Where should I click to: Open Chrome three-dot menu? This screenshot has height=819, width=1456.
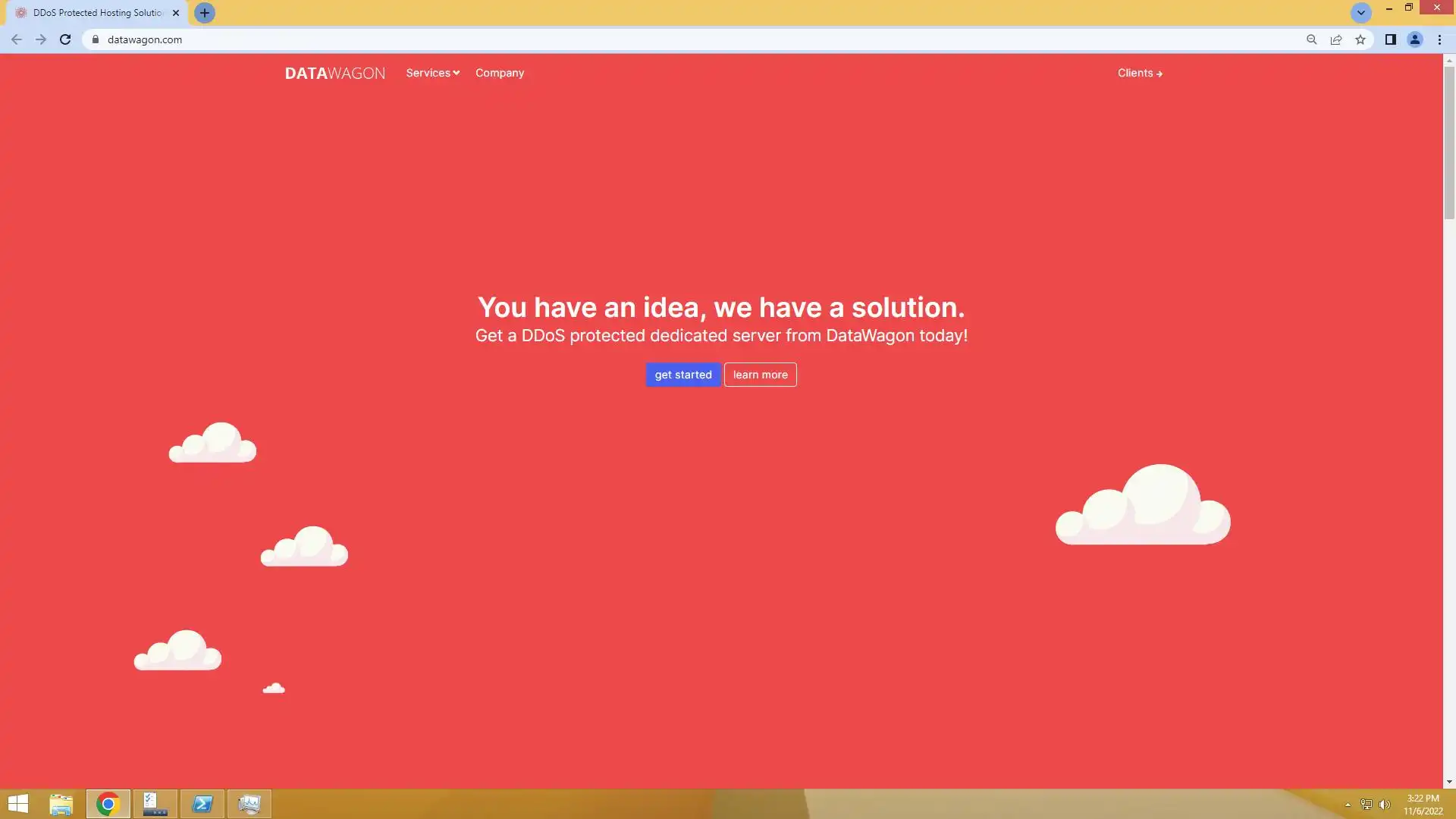pyautogui.click(x=1439, y=39)
